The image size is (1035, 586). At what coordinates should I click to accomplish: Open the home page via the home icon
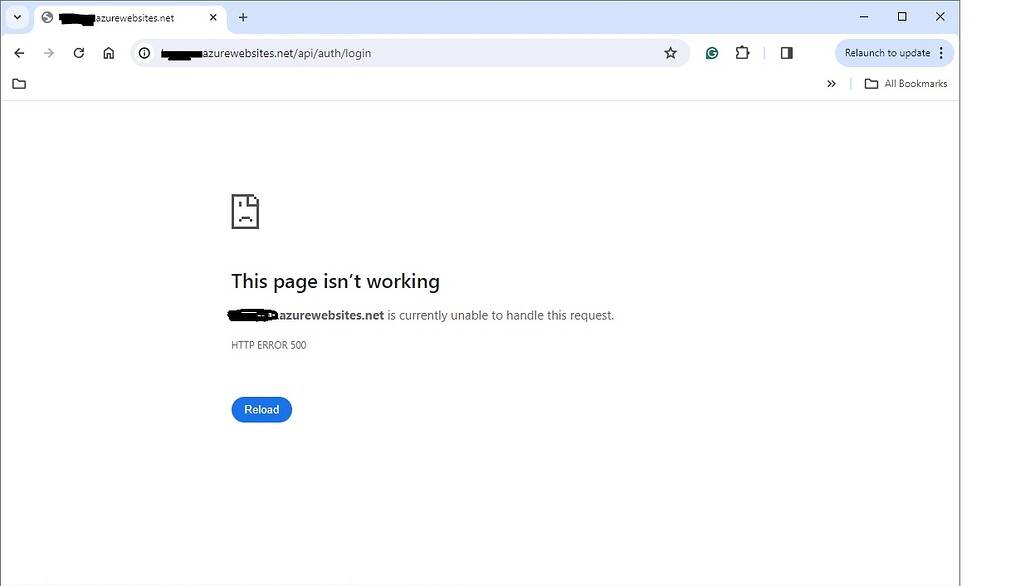point(108,52)
